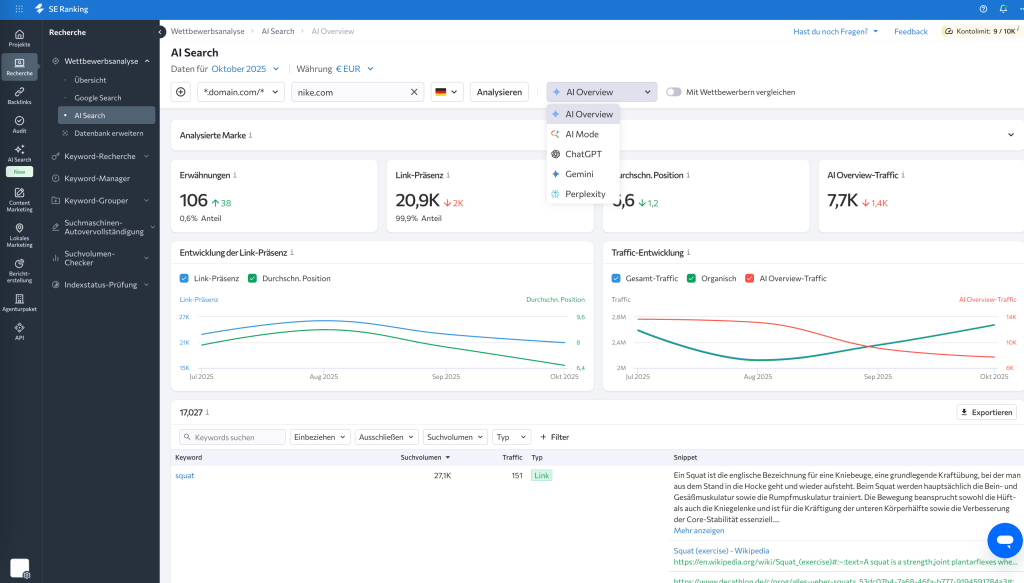The height and width of the screenshot is (583, 1024).
Task: Click the Analysieren button
Action: click(x=499, y=91)
